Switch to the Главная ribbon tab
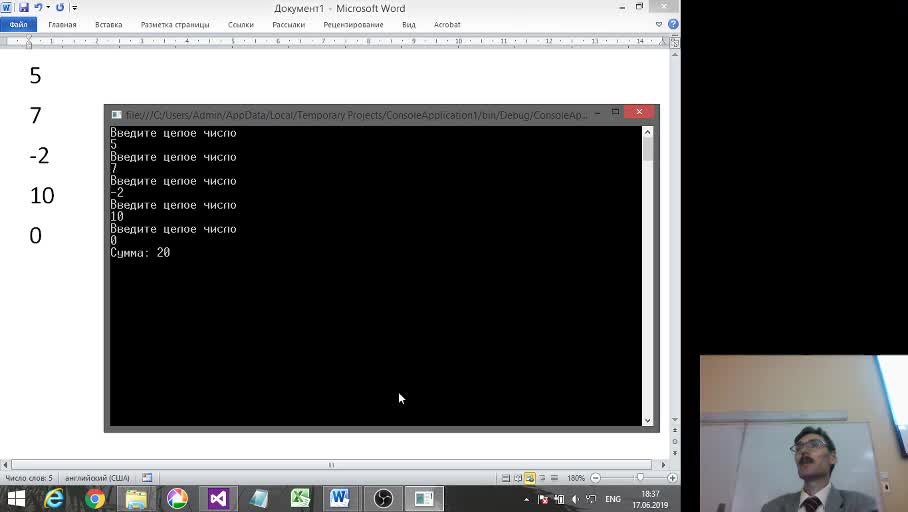Image resolution: width=908 pixels, height=512 pixels. (63, 24)
